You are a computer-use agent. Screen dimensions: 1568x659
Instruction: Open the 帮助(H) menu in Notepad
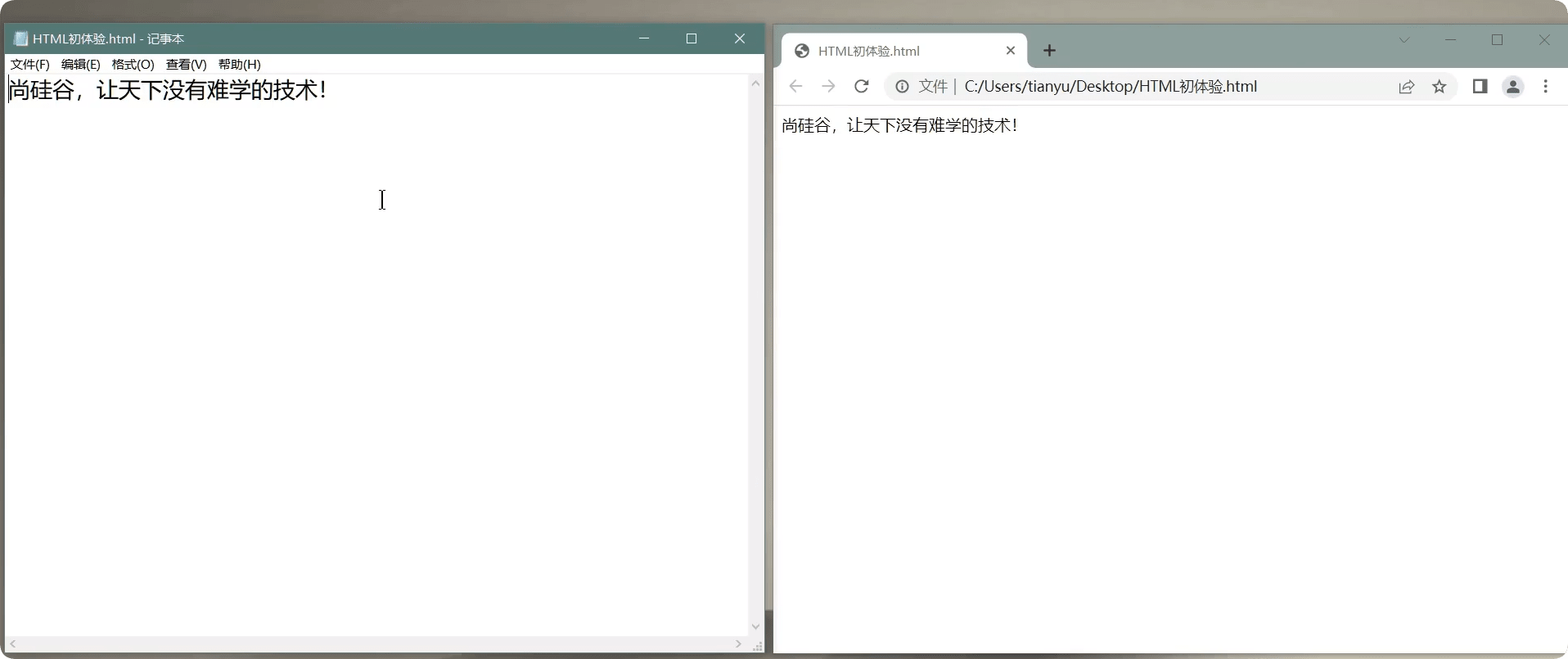pos(239,65)
